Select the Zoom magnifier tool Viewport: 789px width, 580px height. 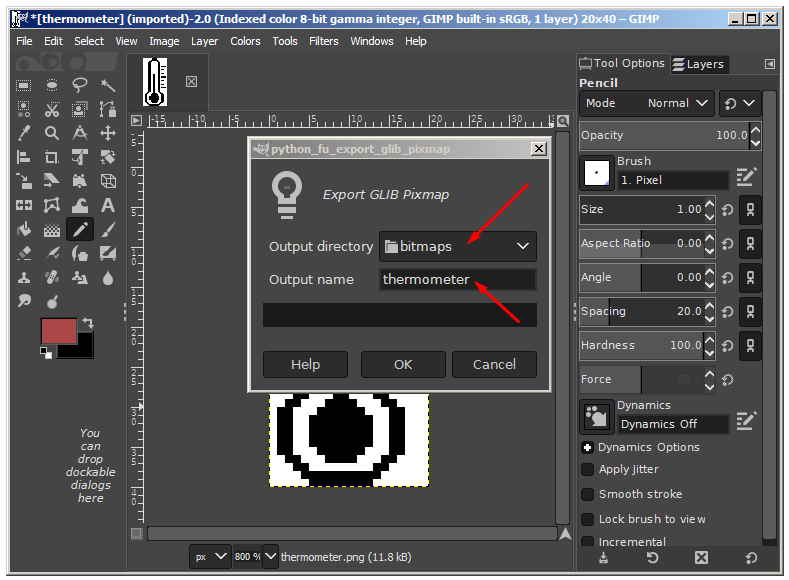click(51, 133)
